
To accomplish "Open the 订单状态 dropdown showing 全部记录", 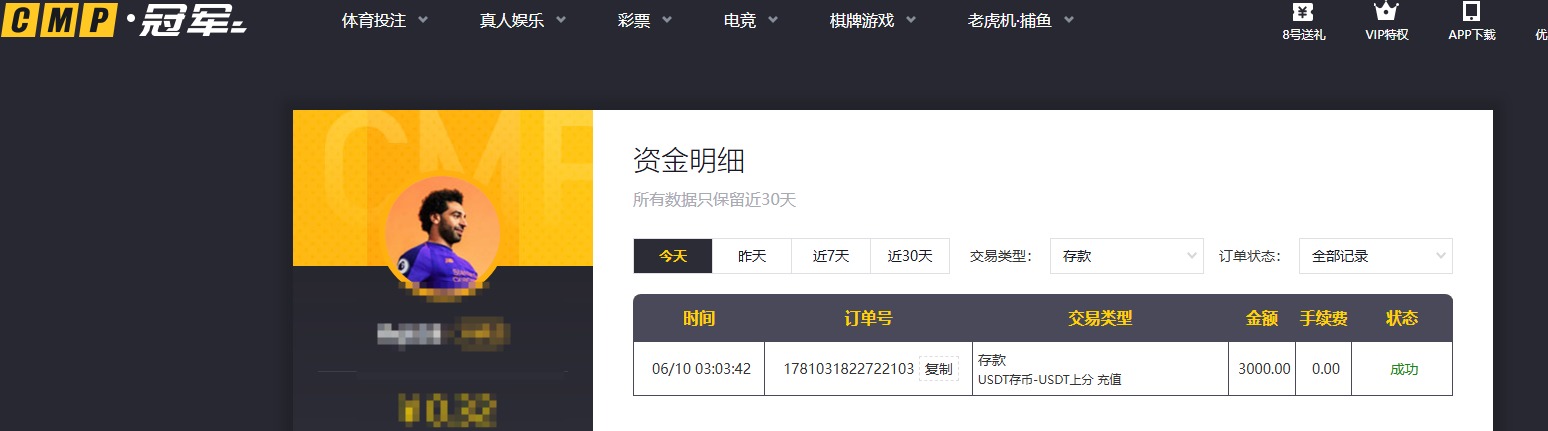I will (1376, 256).
